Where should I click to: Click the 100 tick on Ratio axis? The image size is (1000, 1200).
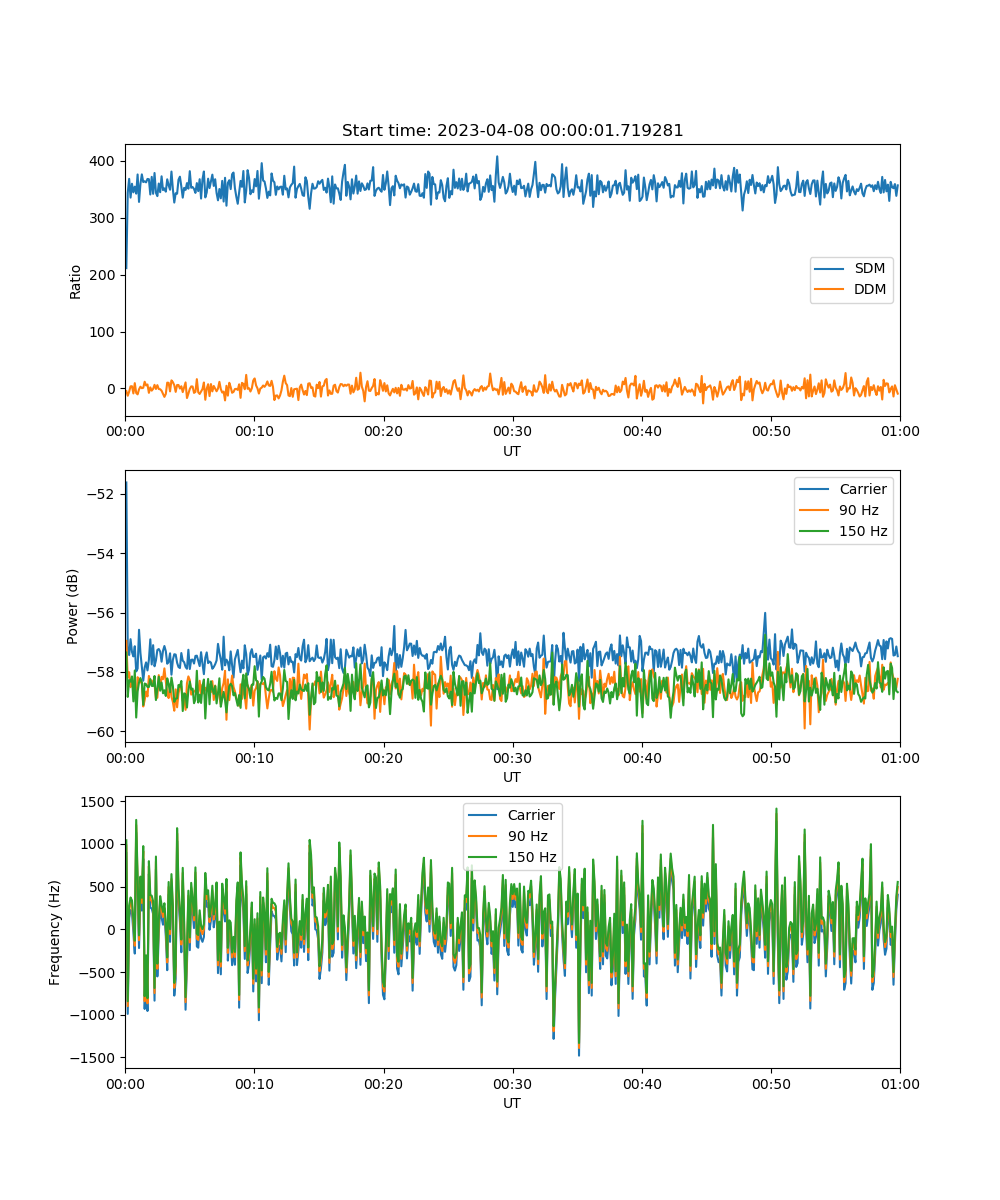pos(104,332)
